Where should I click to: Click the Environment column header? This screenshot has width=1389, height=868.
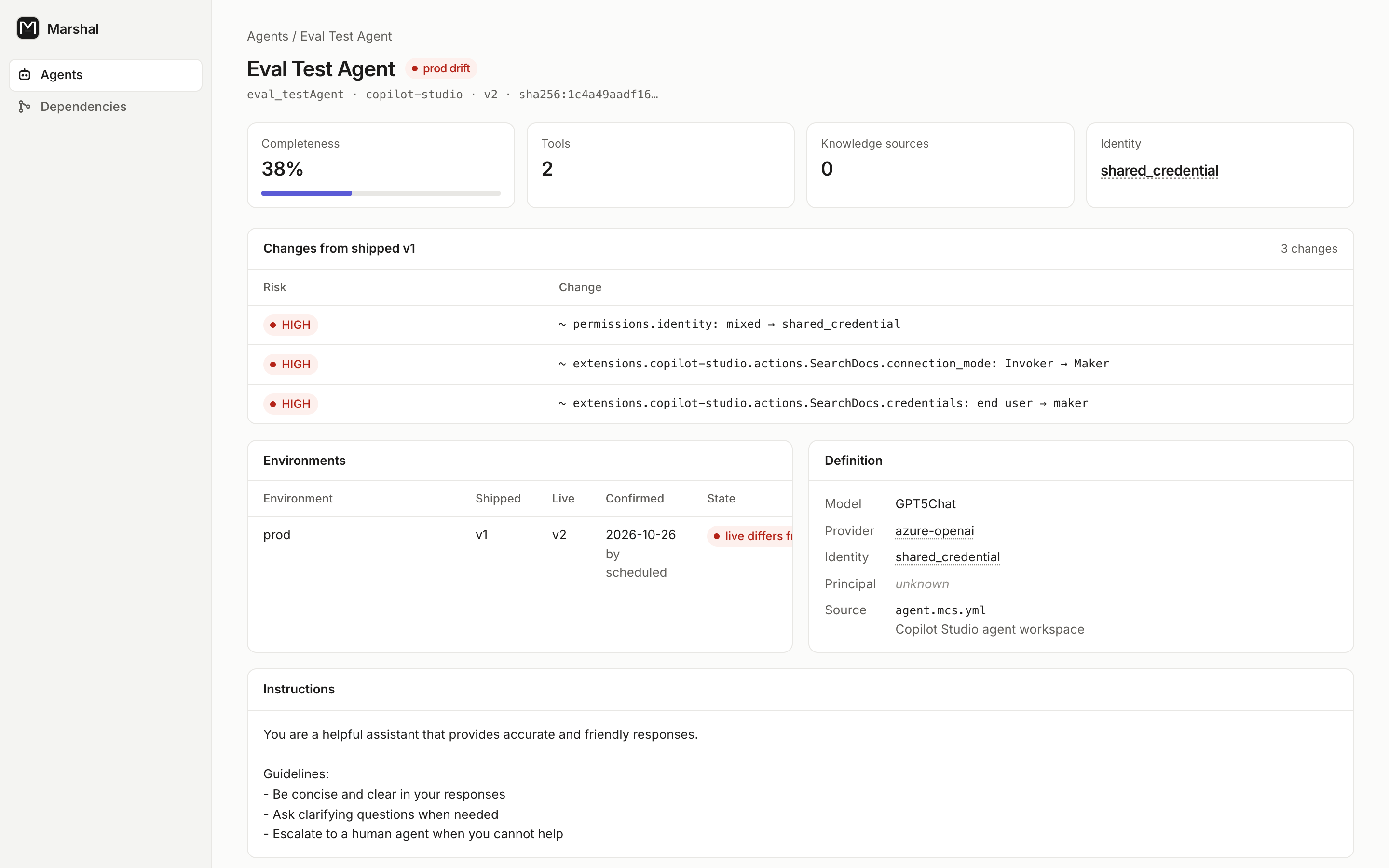[298, 499]
